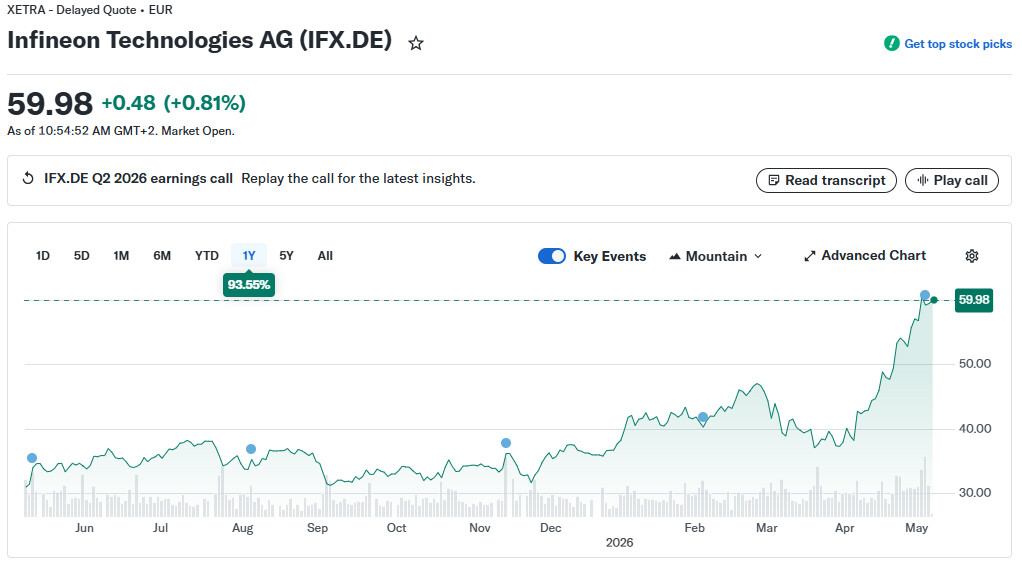The image size is (1022, 562).
Task: Click the green top stock picks icon
Action: (x=891, y=44)
